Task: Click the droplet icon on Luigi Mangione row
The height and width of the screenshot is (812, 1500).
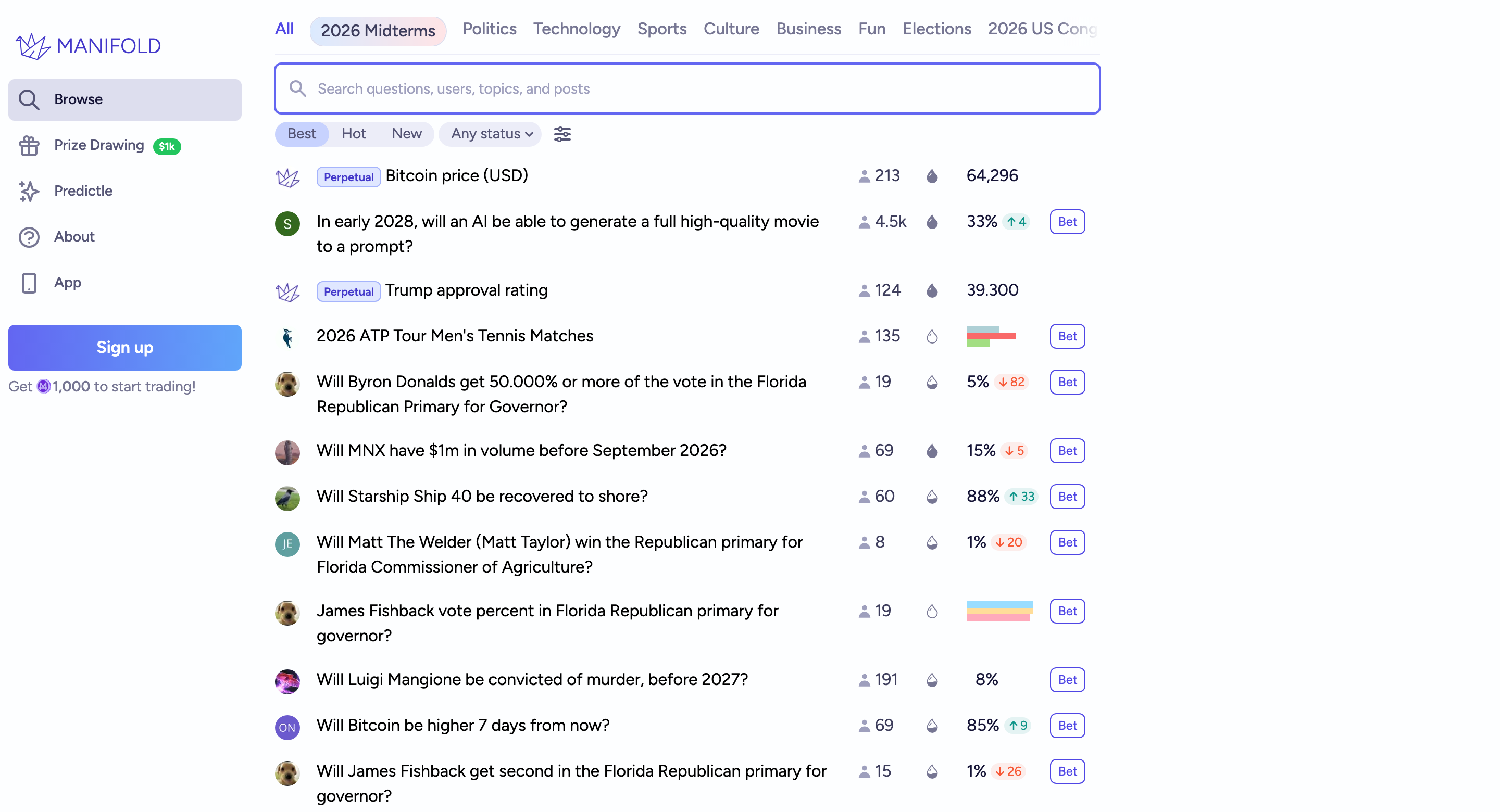Action: click(x=932, y=680)
